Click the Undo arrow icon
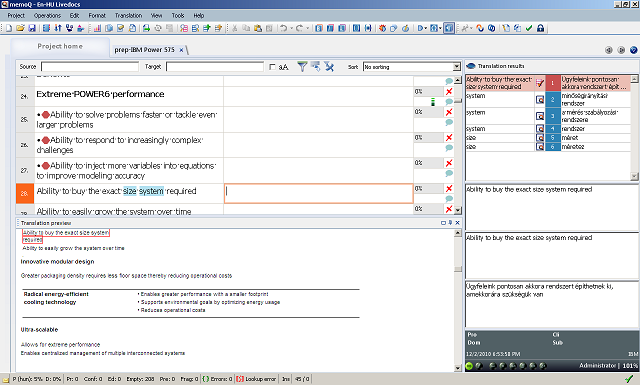The width and height of the screenshot is (640, 385). click(283, 28)
